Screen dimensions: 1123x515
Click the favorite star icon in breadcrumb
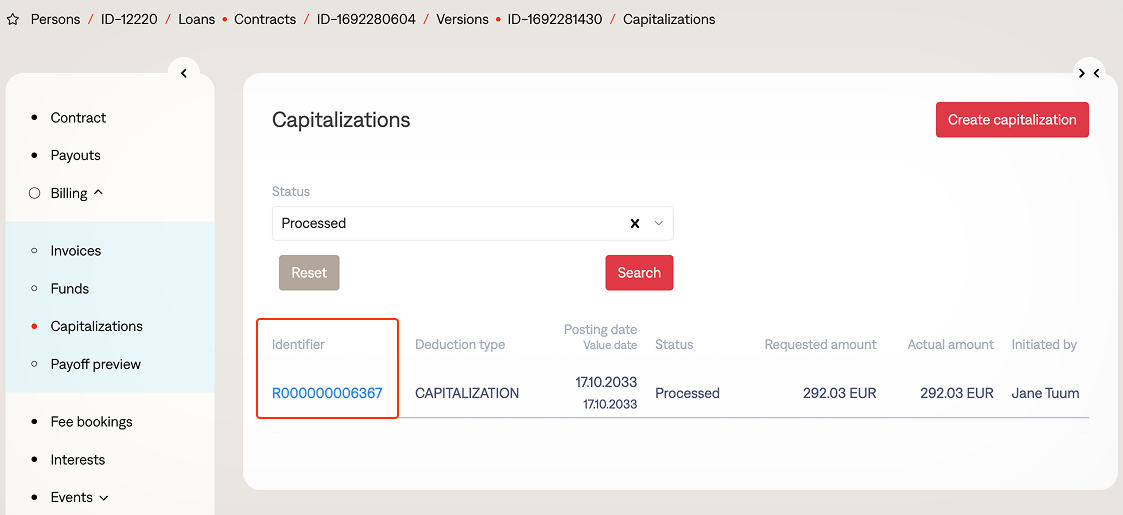pos(13,20)
